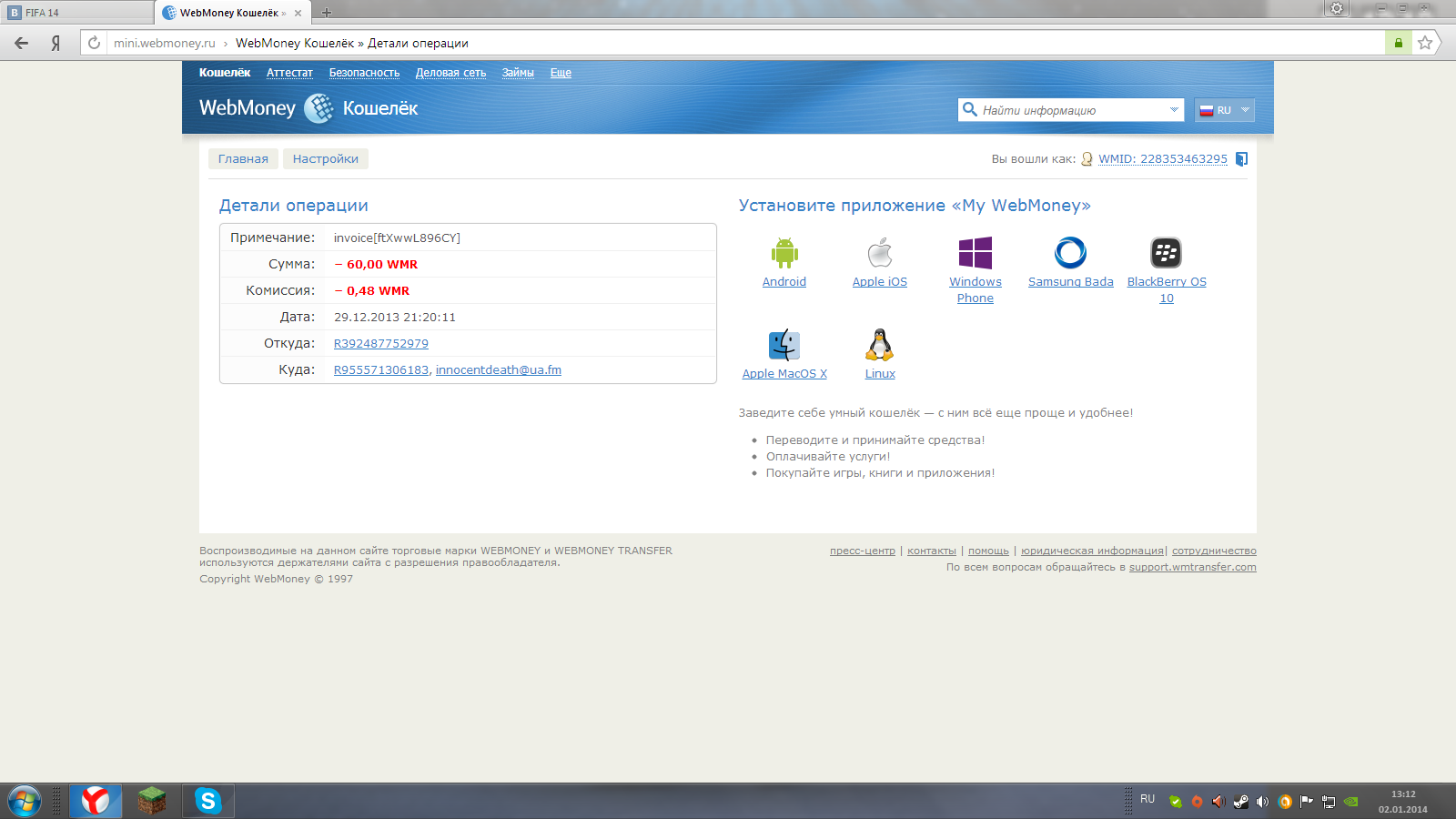This screenshot has width=1456, height=819.
Task: Open the Yandex 'Я' home button
Action: [x=56, y=43]
